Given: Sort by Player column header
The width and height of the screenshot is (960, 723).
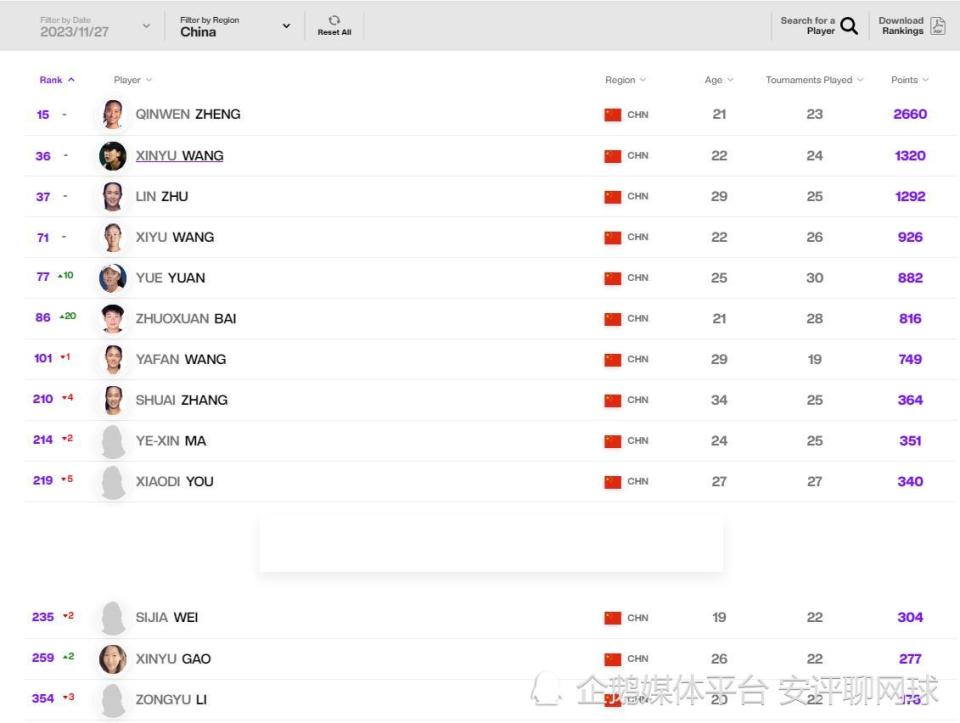Looking at the screenshot, I should click(132, 80).
